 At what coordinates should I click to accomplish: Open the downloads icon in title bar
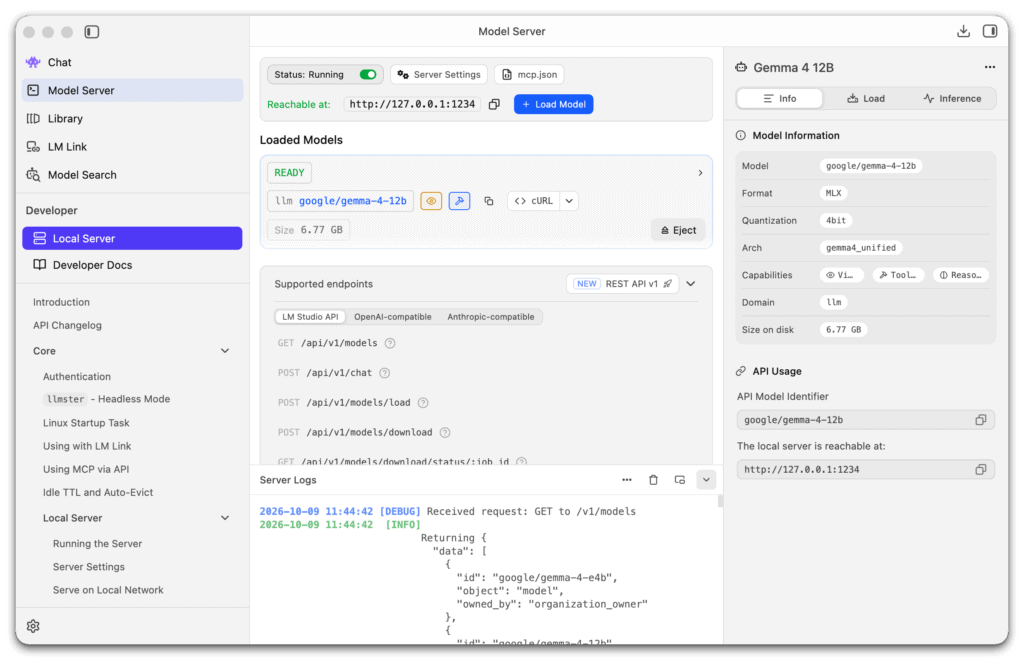tap(963, 31)
